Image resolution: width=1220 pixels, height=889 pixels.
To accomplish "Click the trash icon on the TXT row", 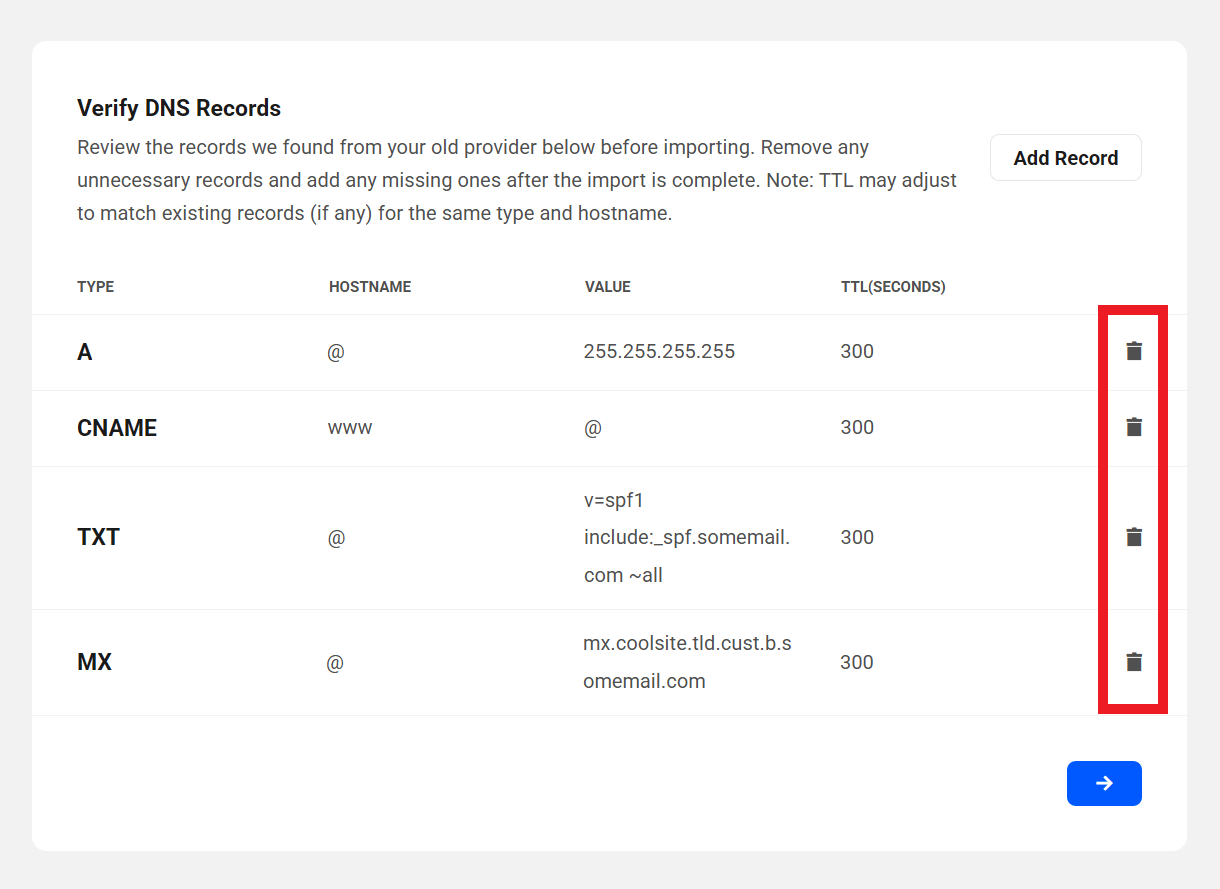I will point(1134,537).
